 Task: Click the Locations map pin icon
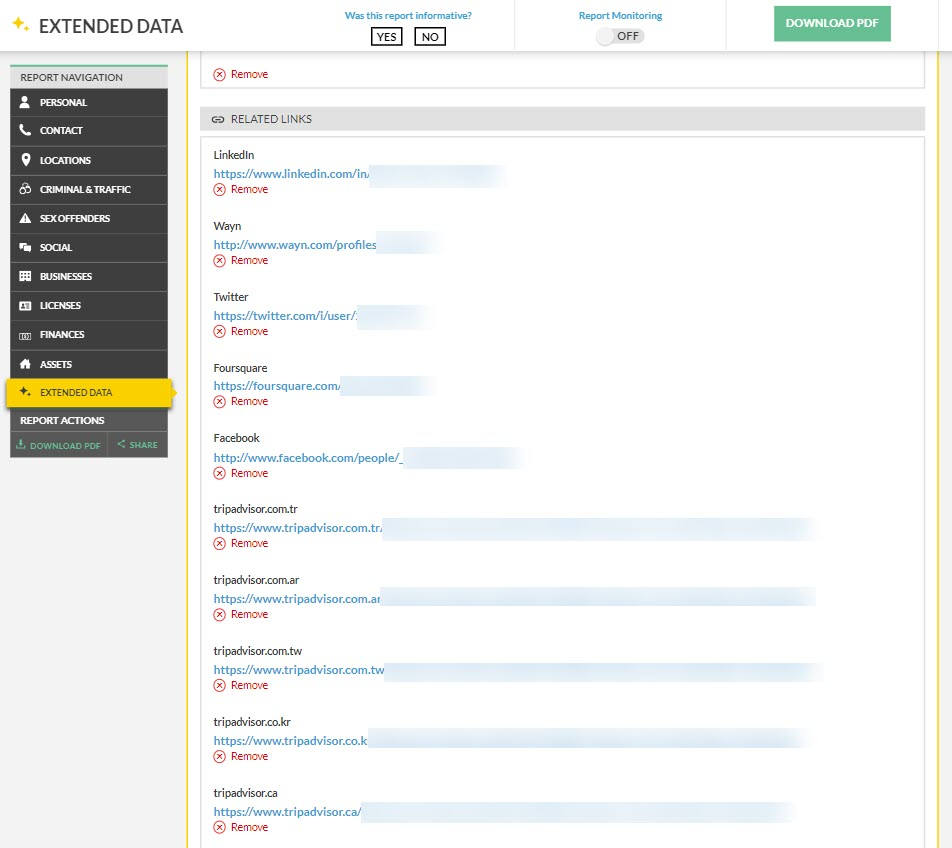[26, 160]
